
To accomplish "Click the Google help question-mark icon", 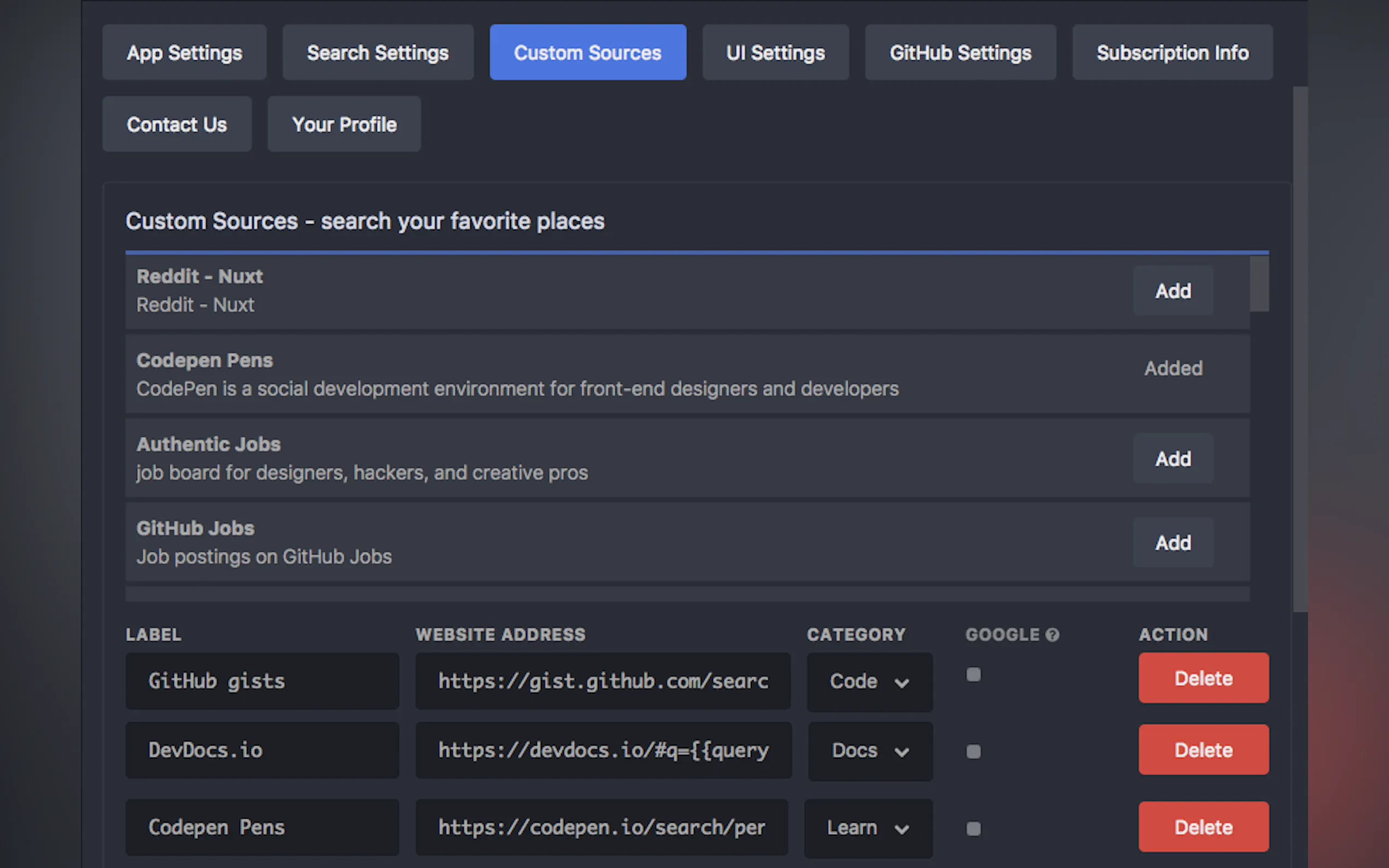I will [x=1052, y=635].
